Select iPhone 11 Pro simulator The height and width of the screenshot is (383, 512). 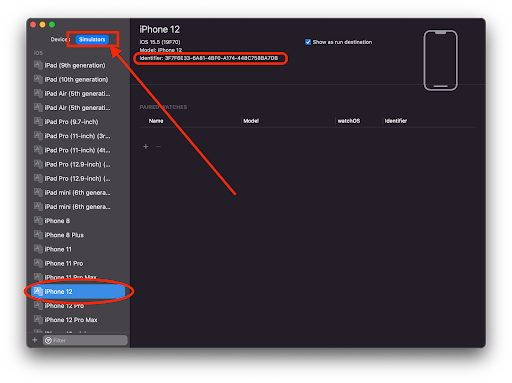[78, 263]
